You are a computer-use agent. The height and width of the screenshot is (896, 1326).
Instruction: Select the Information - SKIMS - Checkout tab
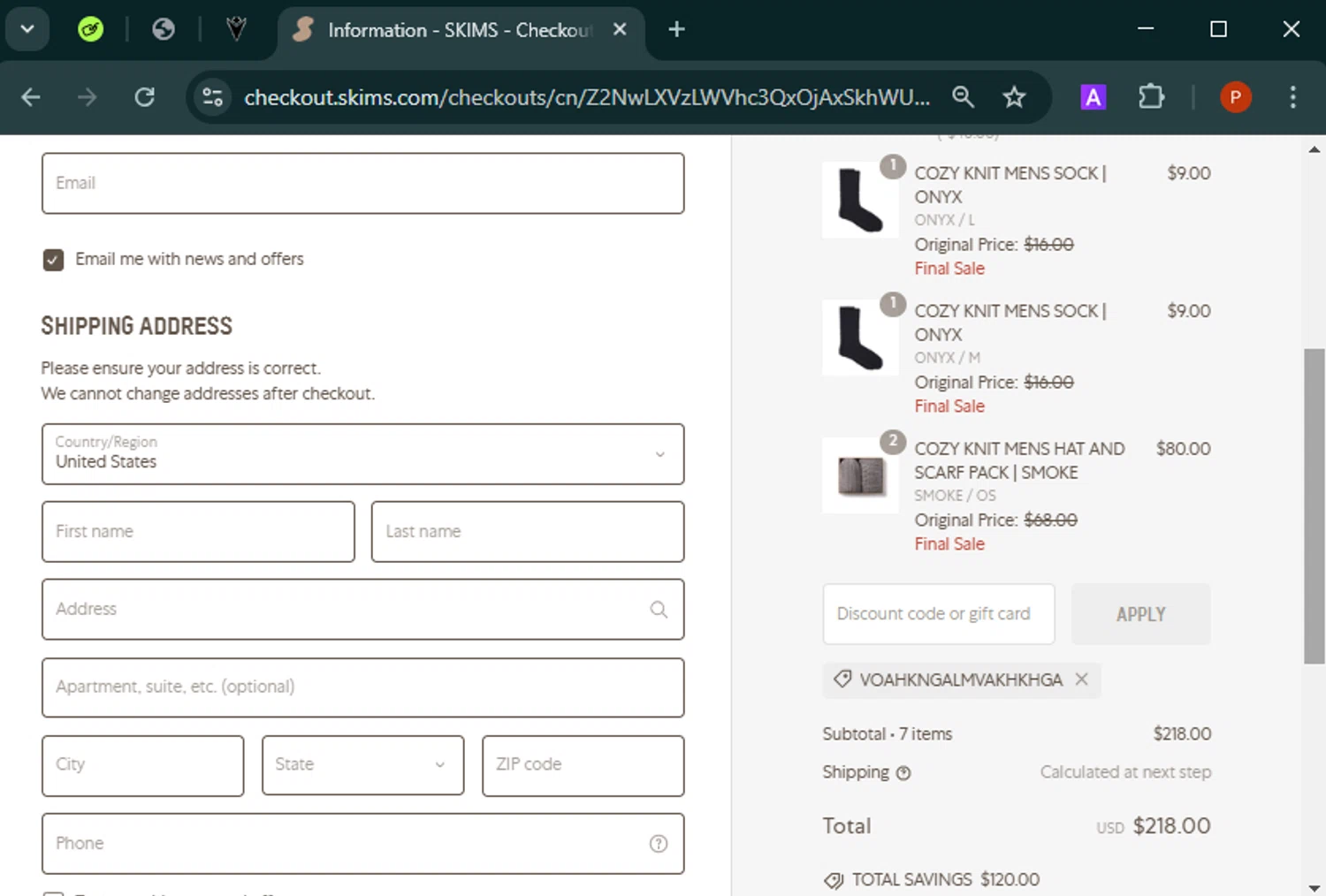pyautogui.click(x=460, y=30)
